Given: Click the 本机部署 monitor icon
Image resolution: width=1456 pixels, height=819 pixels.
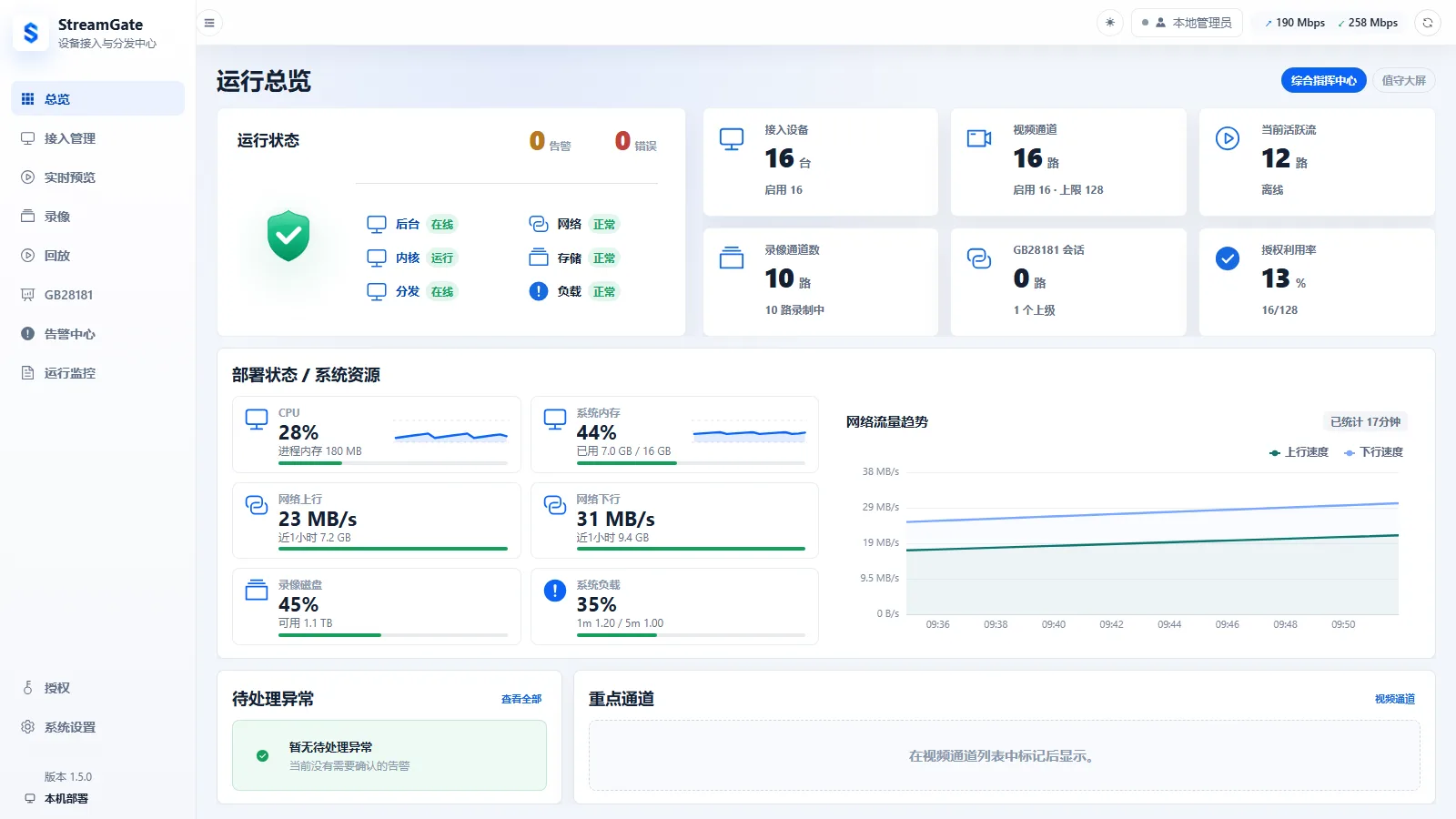Looking at the screenshot, I should [x=30, y=798].
